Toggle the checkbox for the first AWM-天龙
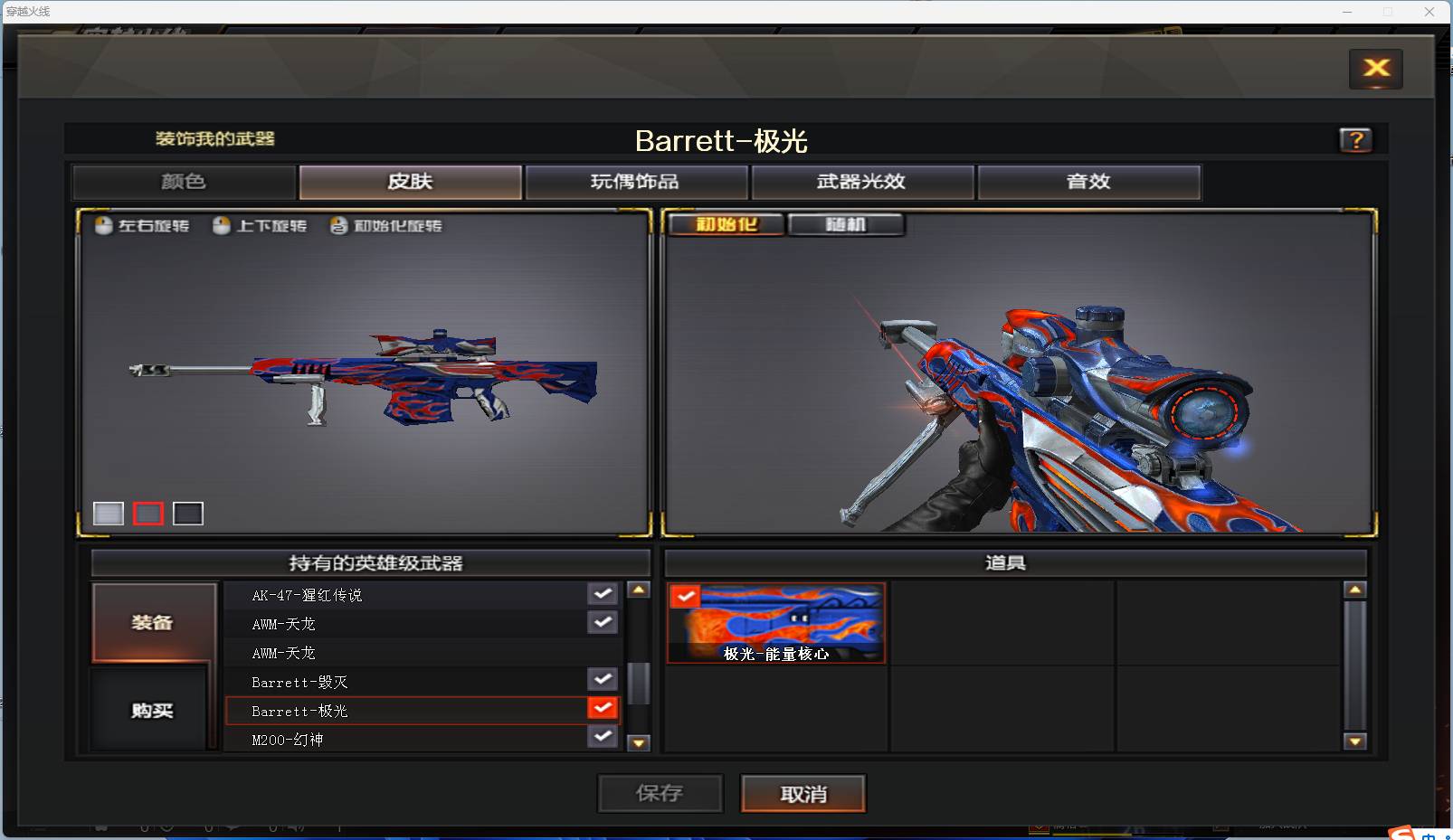This screenshot has height=840, width=1453. coord(603,623)
